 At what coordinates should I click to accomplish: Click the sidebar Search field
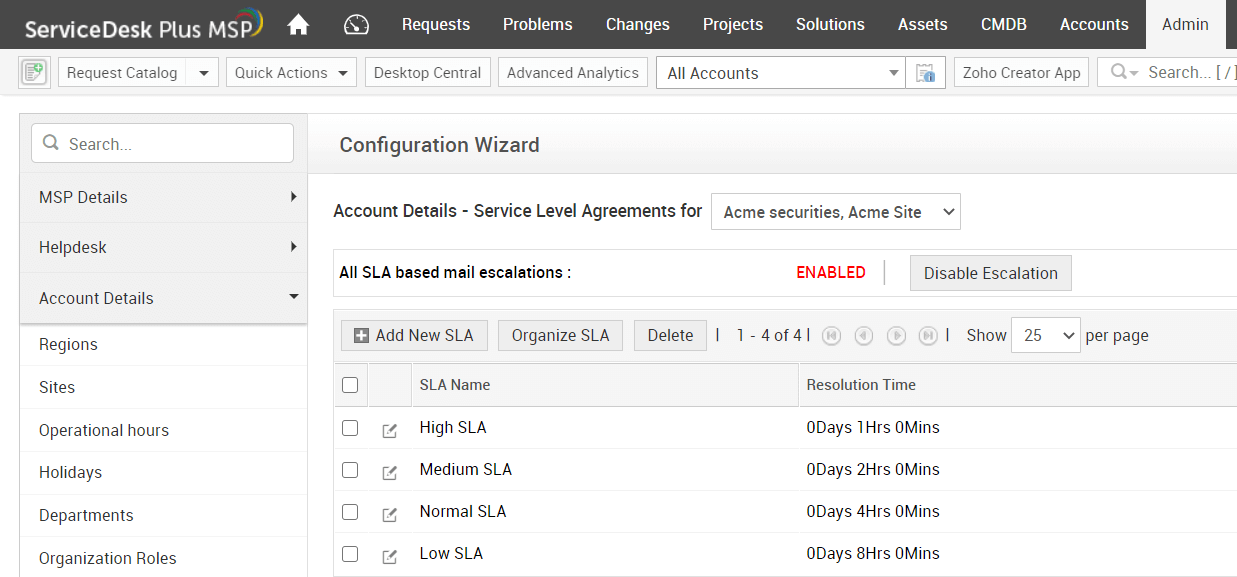point(163,144)
